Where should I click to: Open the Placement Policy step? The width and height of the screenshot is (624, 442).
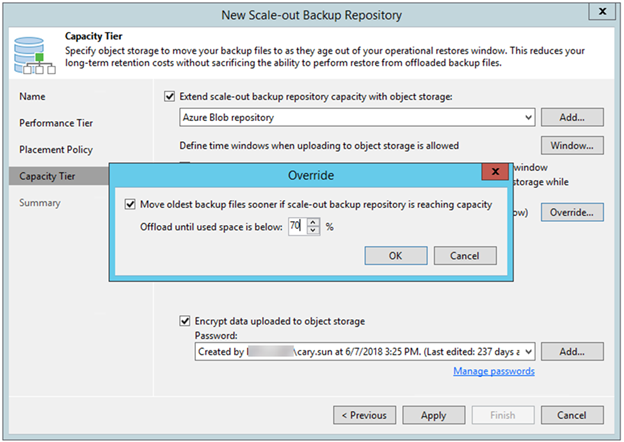coord(56,149)
